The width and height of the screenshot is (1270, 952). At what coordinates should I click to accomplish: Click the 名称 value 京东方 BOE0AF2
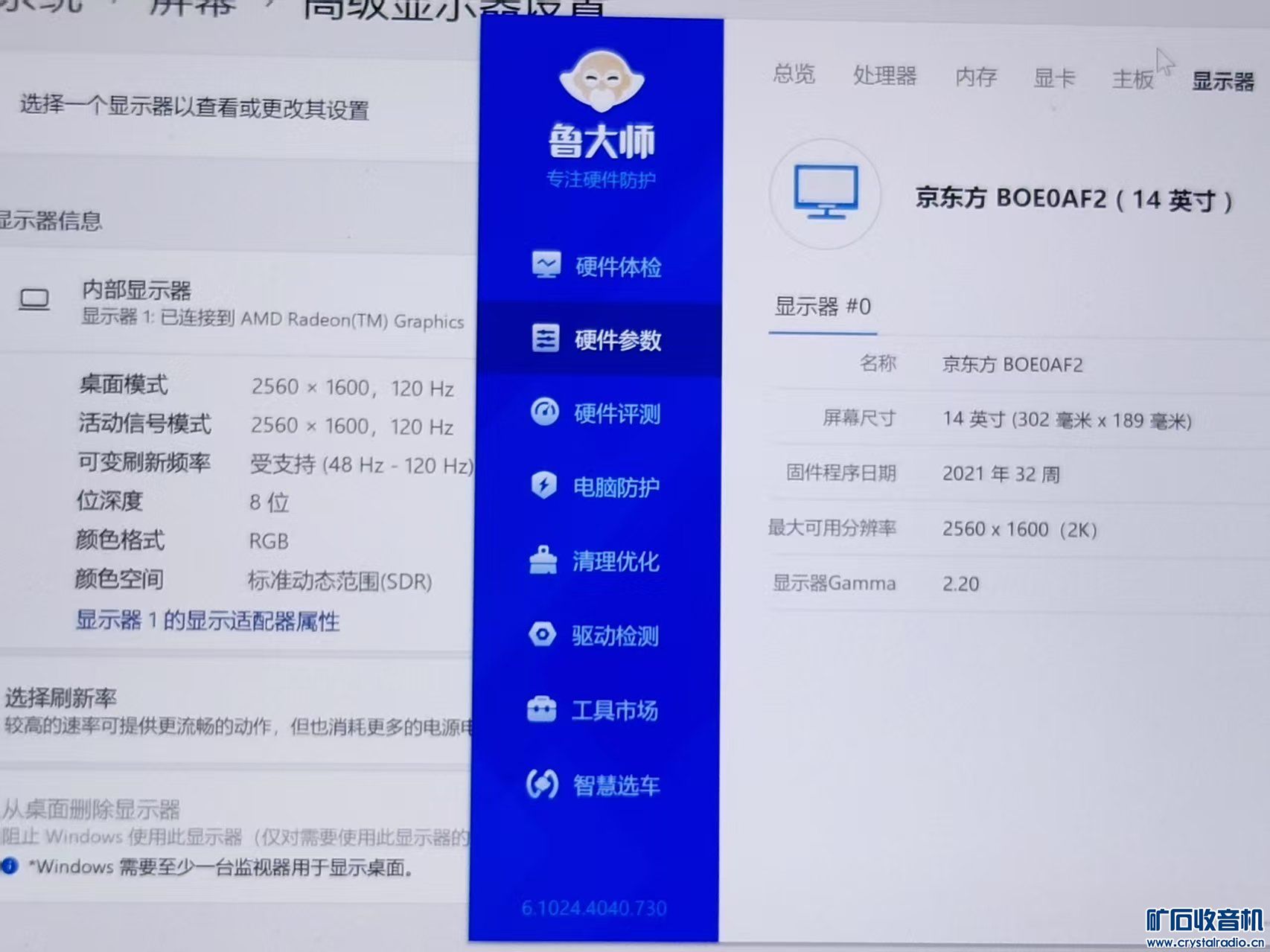tap(1012, 364)
